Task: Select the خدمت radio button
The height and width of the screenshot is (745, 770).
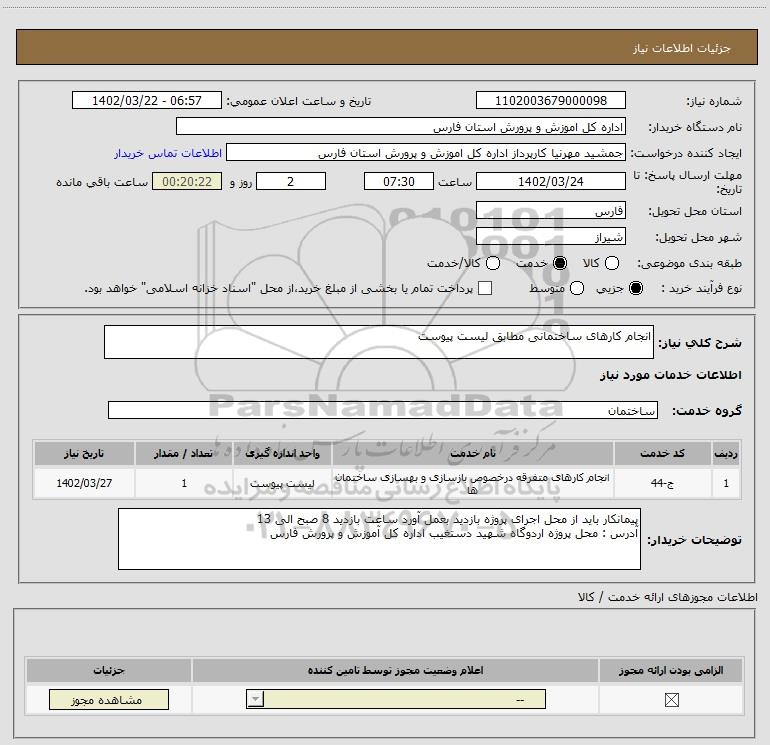Action: (560, 263)
